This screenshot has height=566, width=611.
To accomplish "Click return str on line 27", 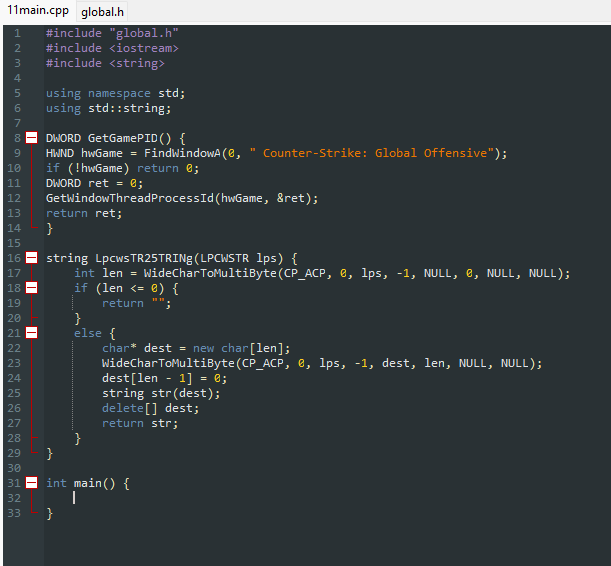I will 140,423.
